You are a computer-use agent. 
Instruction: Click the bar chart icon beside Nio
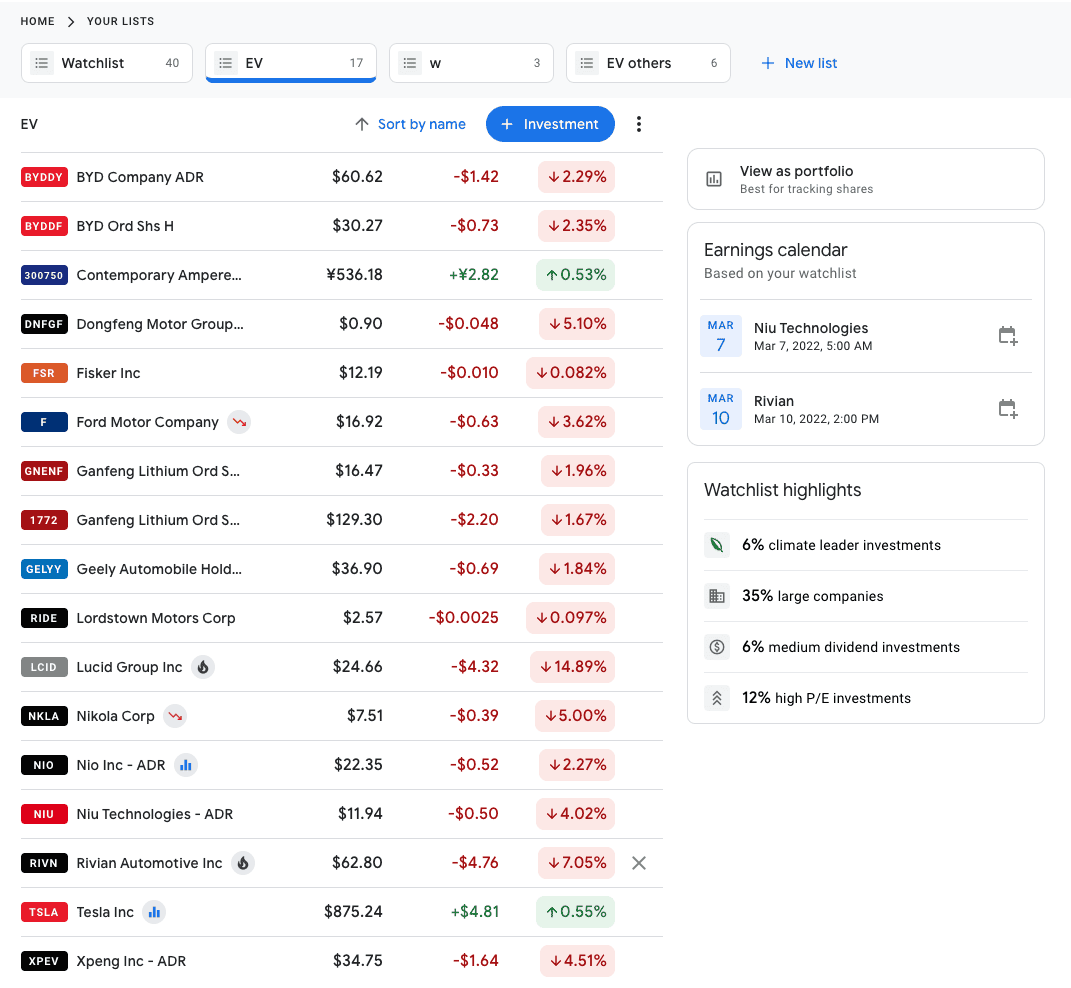pos(186,765)
